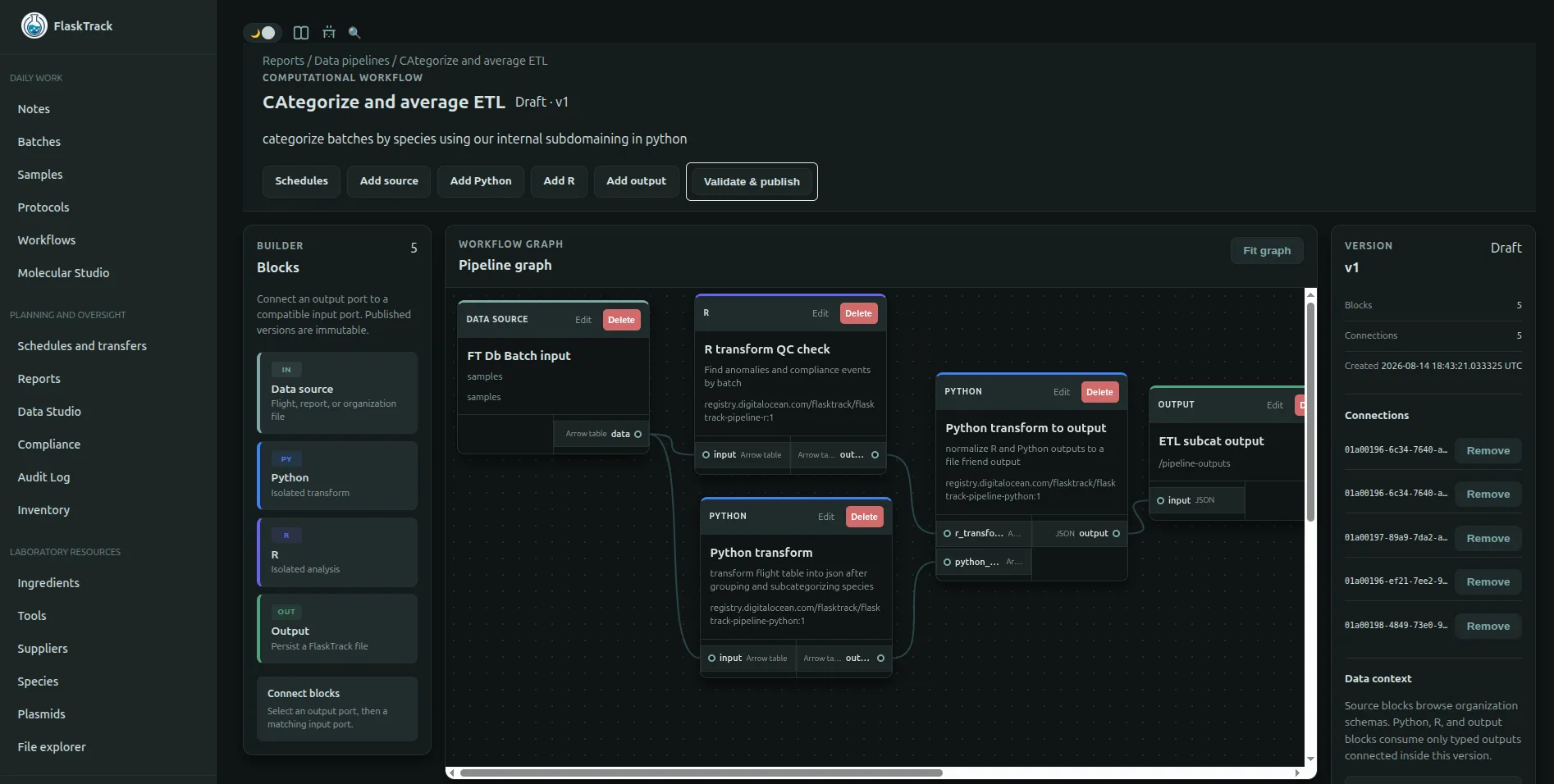Click the split-panel layout icon in top toolbar
The height and width of the screenshot is (784, 1554).
pyautogui.click(x=301, y=33)
